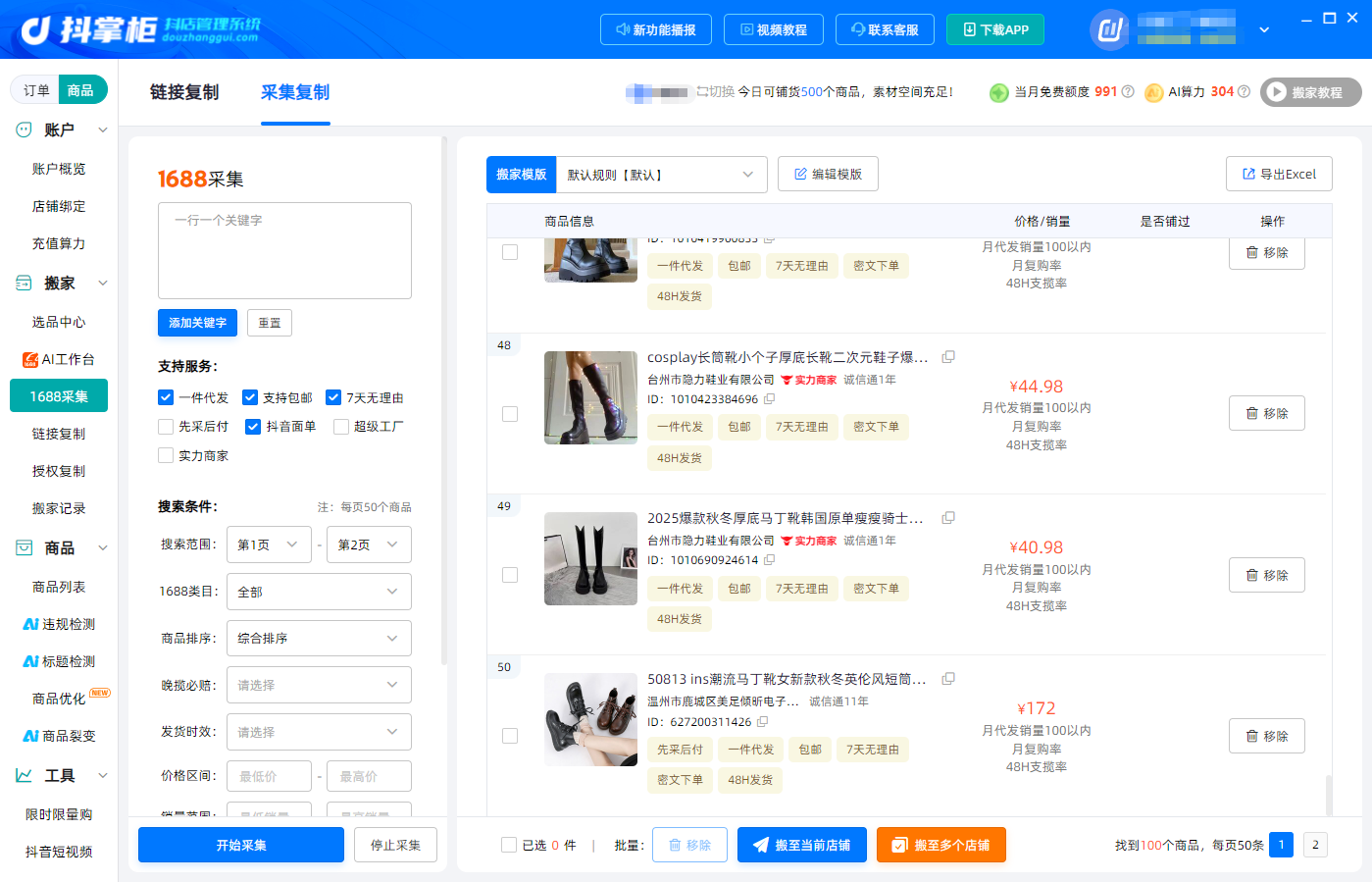1372x882 pixels.
Task: Click help icon next to AI算力 304
Action: click(1244, 91)
